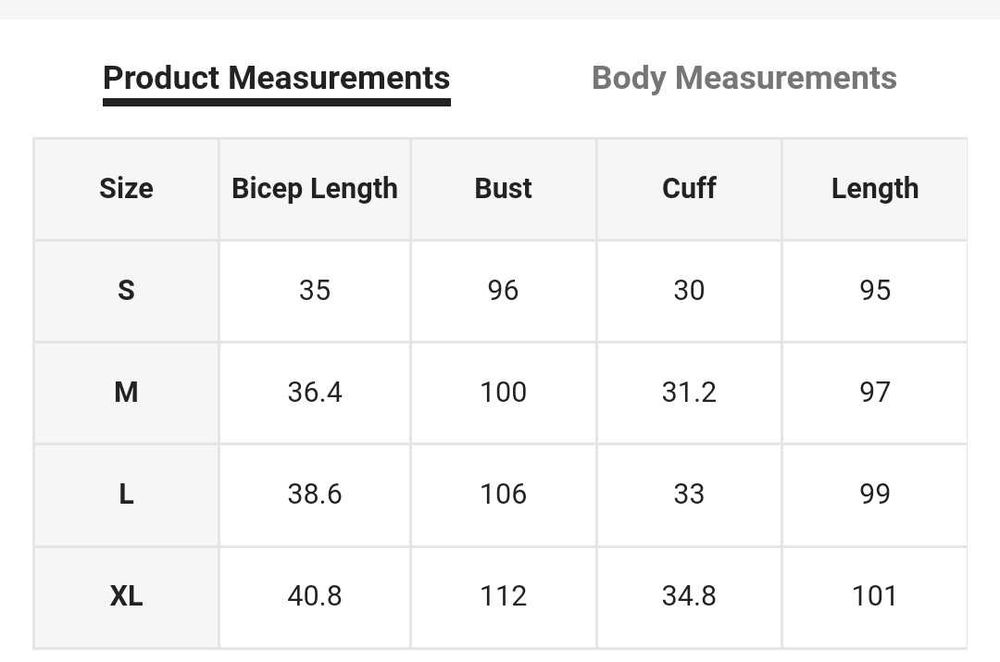Select the L size row label
The height and width of the screenshot is (662, 1000).
coord(126,494)
